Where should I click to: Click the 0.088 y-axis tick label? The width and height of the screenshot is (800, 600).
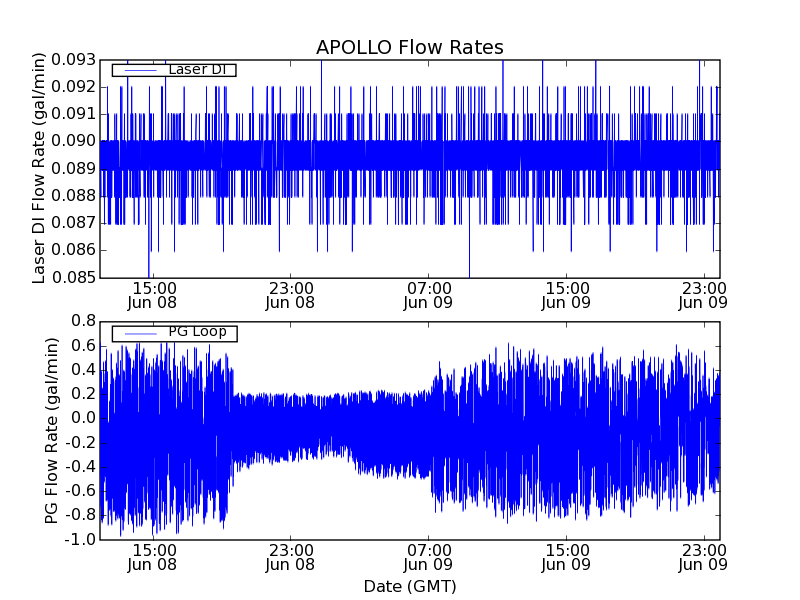tap(73, 196)
